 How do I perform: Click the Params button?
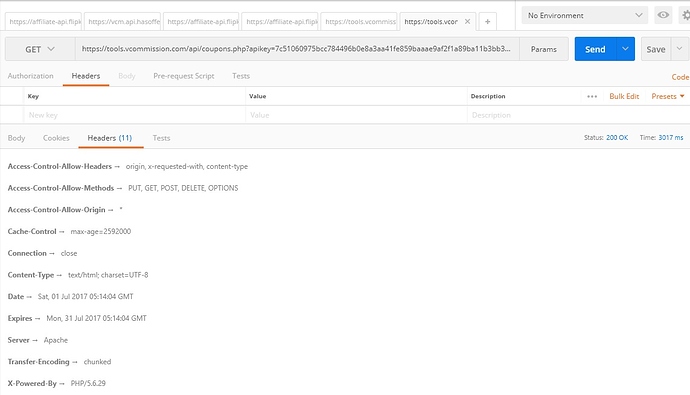click(543, 49)
